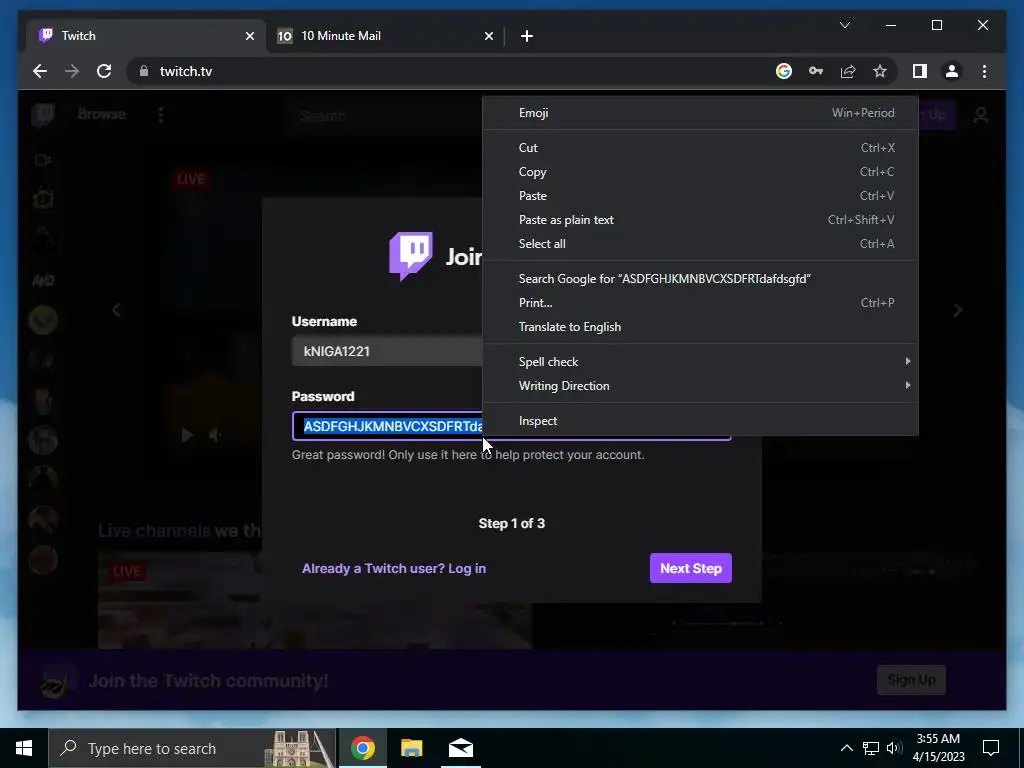This screenshot has height=768, width=1024.
Task: Click the stream play button
Action: 187,435
